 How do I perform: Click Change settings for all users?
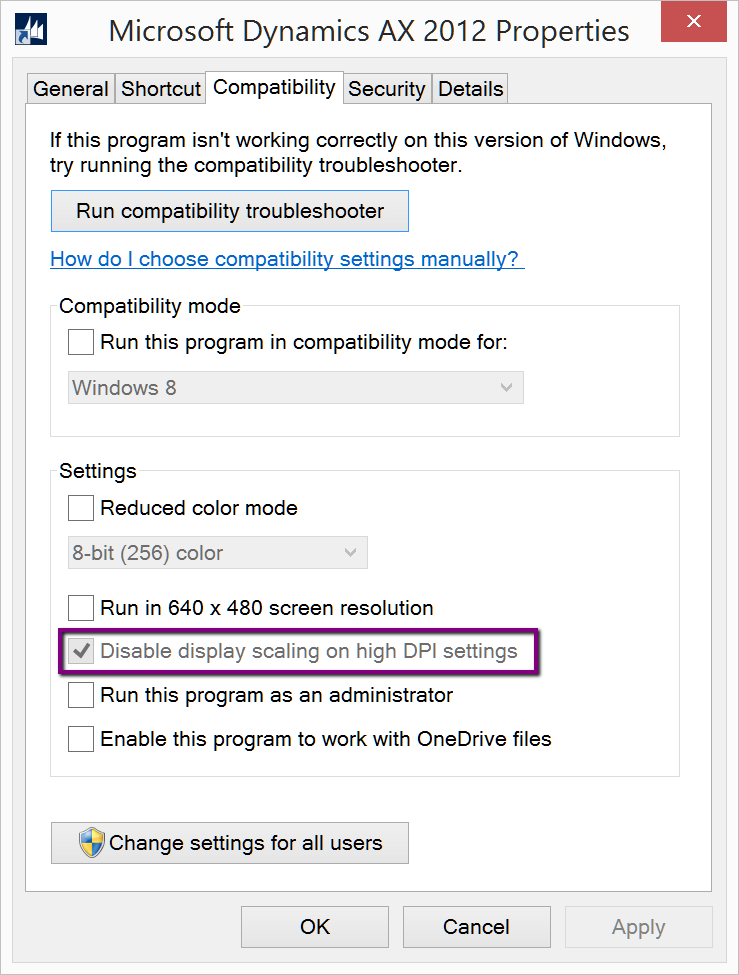[x=230, y=843]
